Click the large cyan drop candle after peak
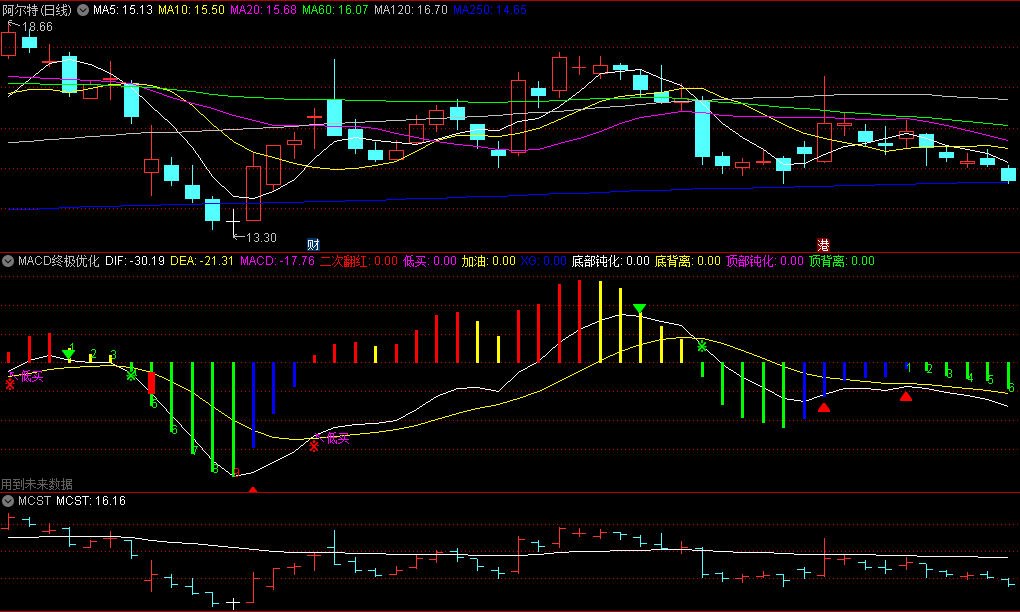This screenshot has height=612, width=1020. tap(703, 129)
